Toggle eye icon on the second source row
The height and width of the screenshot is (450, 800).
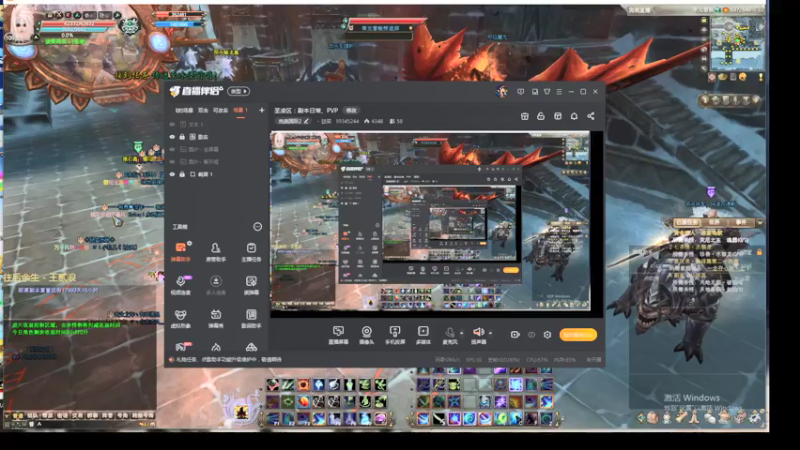(172, 137)
